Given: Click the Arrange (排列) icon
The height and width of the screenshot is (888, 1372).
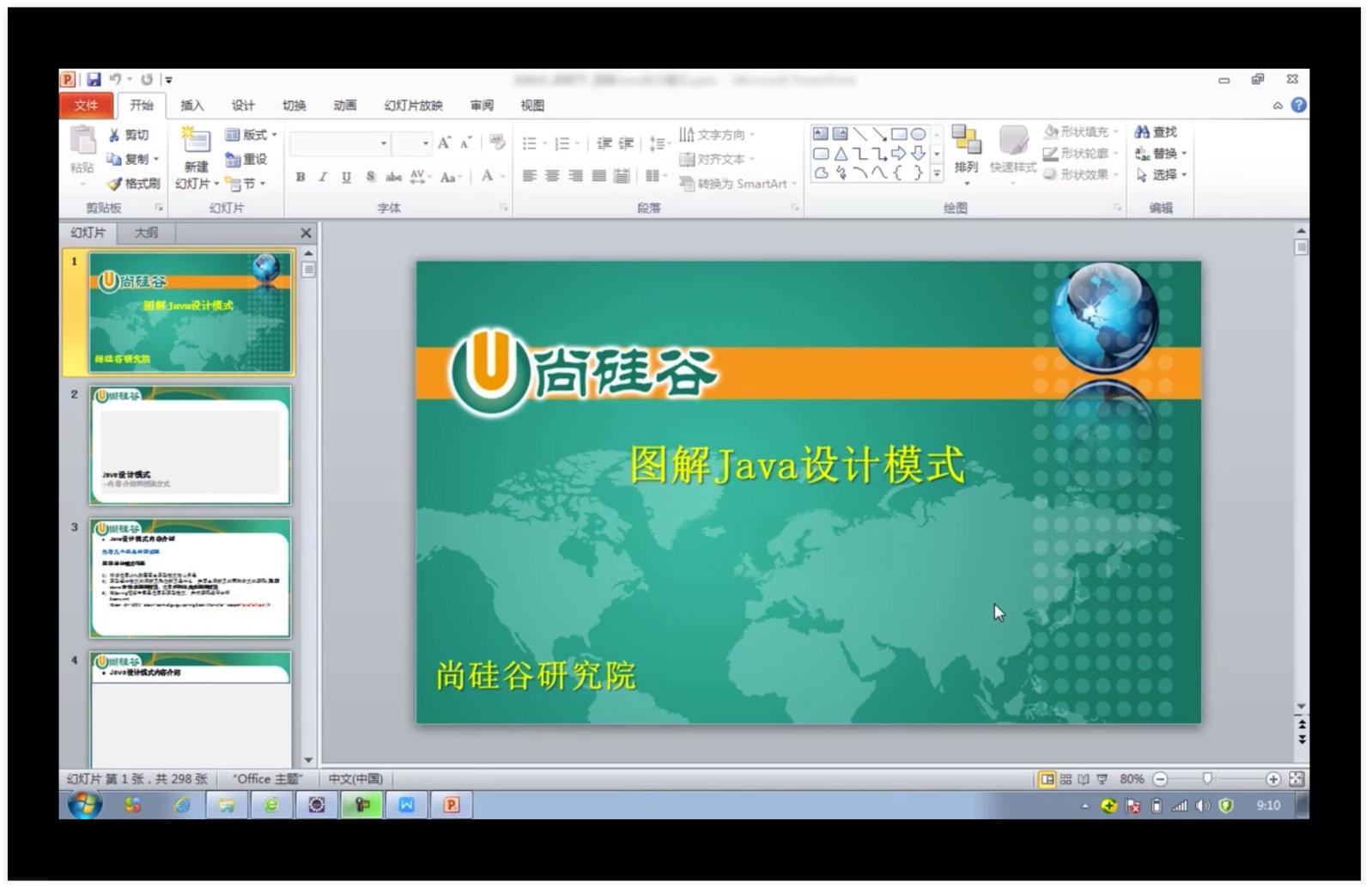Looking at the screenshot, I should [967, 140].
